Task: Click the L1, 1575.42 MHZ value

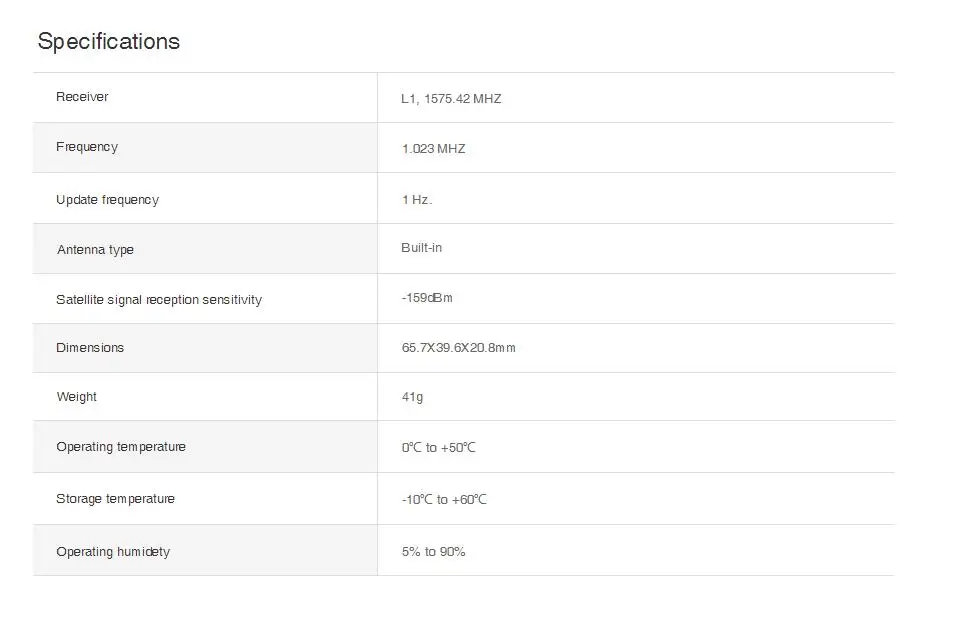Action: point(451,99)
